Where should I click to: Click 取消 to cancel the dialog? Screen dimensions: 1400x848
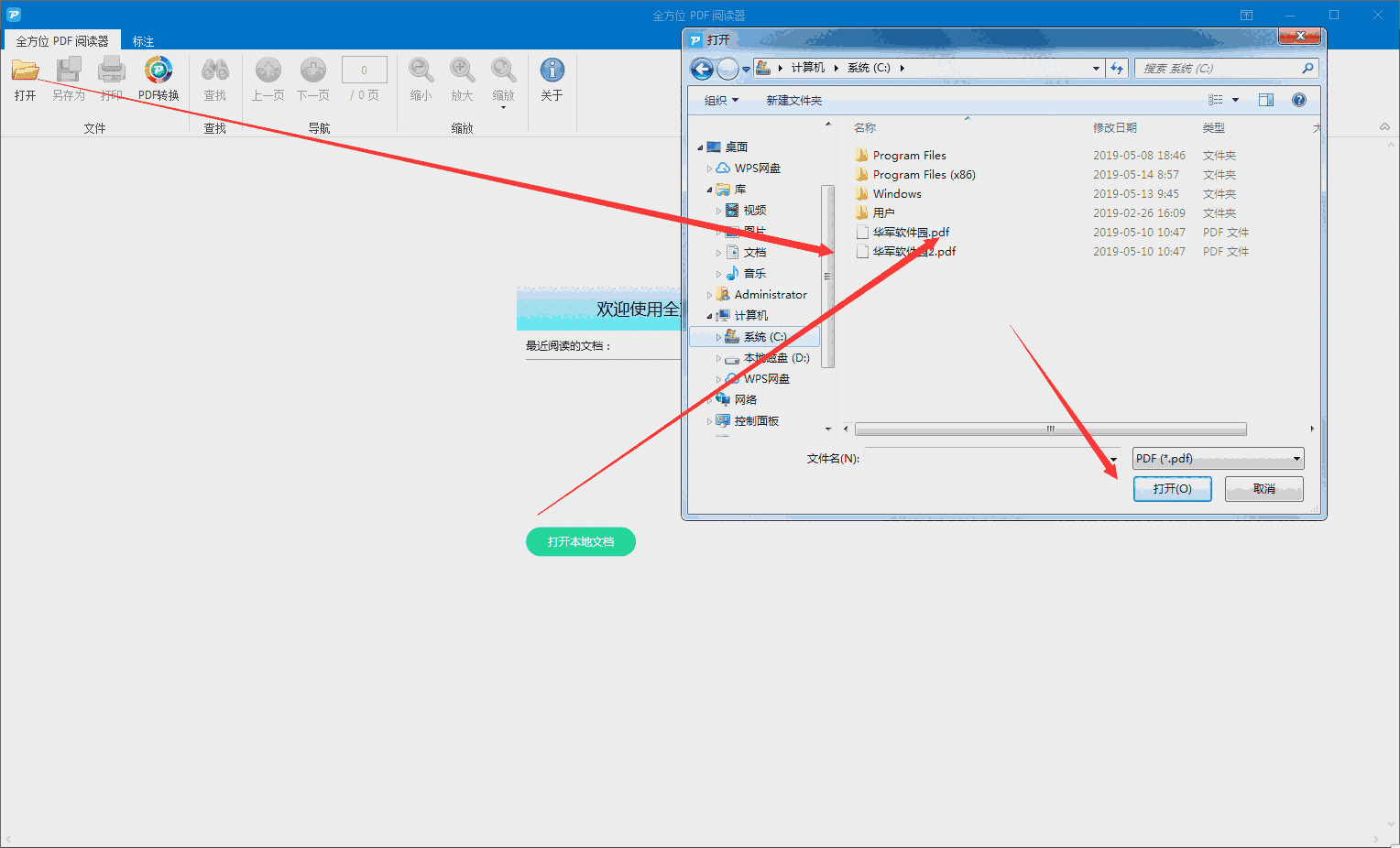(x=1264, y=489)
